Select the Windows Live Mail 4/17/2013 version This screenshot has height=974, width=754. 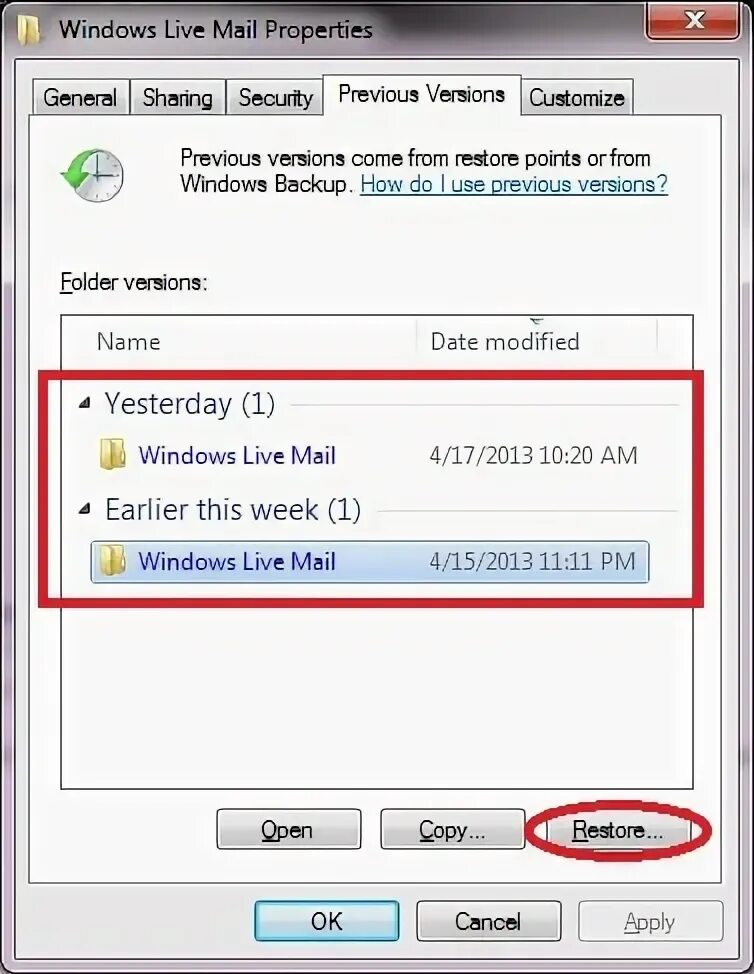(x=370, y=455)
